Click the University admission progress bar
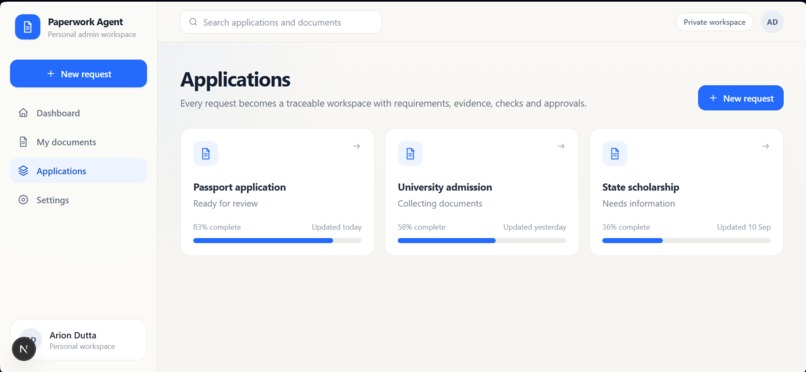The width and height of the screenshot is (806, 372). pos(482,240)
